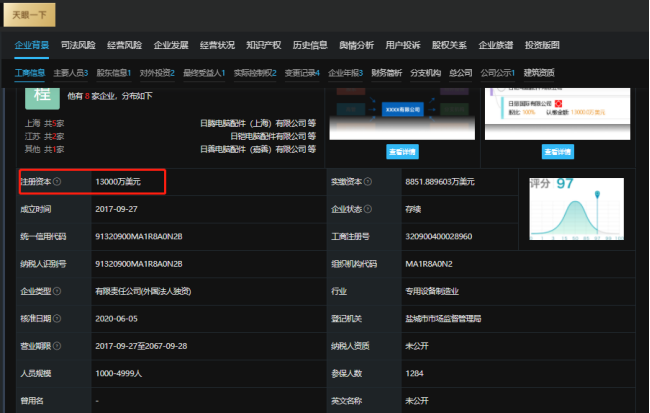Image resolution: width=650 pixels, height=413 pixels.
Task: Select the 成立时间 2017-09-27 value
Action: [x=116, y=209]
